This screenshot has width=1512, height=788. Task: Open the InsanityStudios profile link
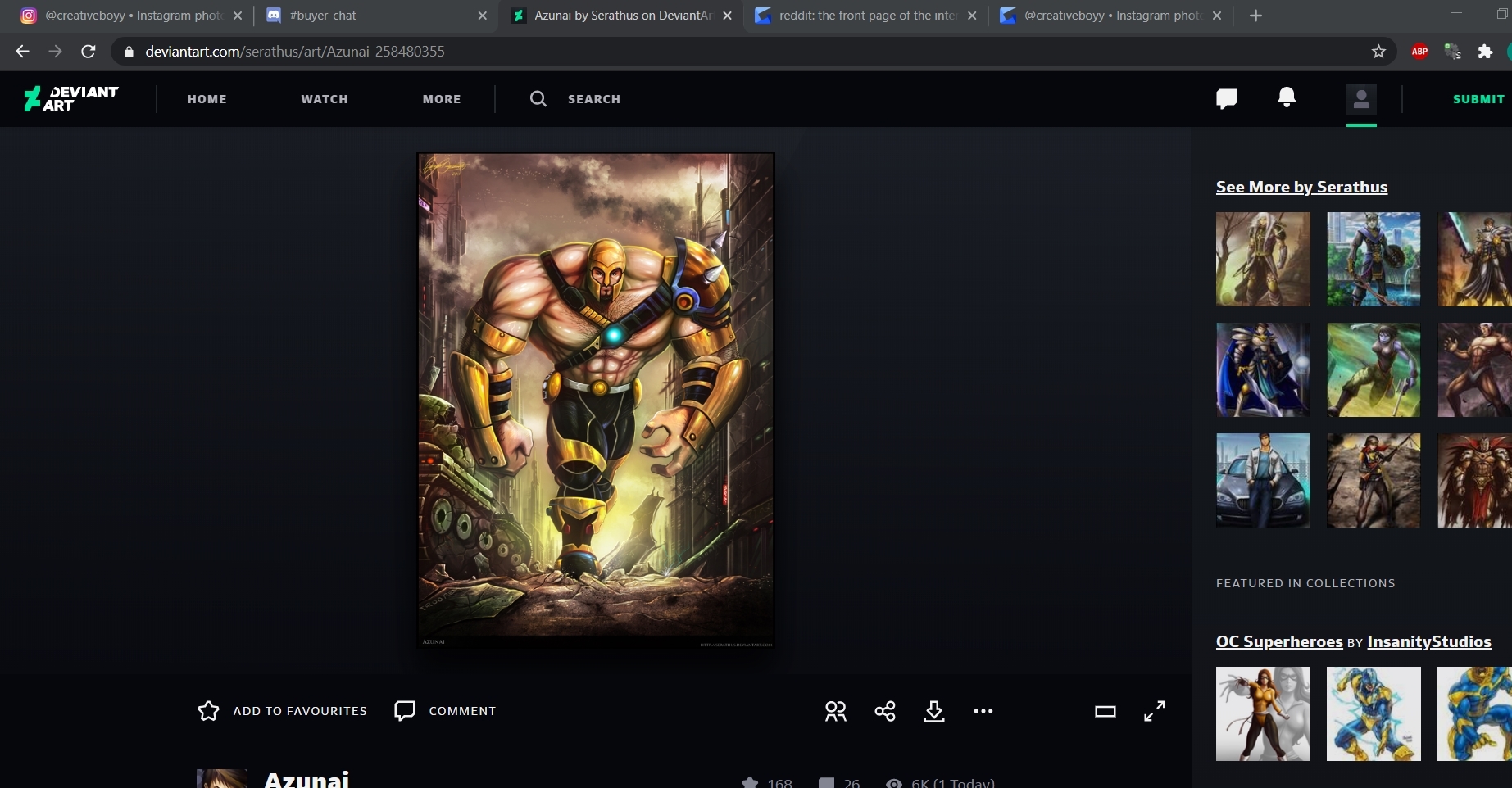coord(1429,641)
